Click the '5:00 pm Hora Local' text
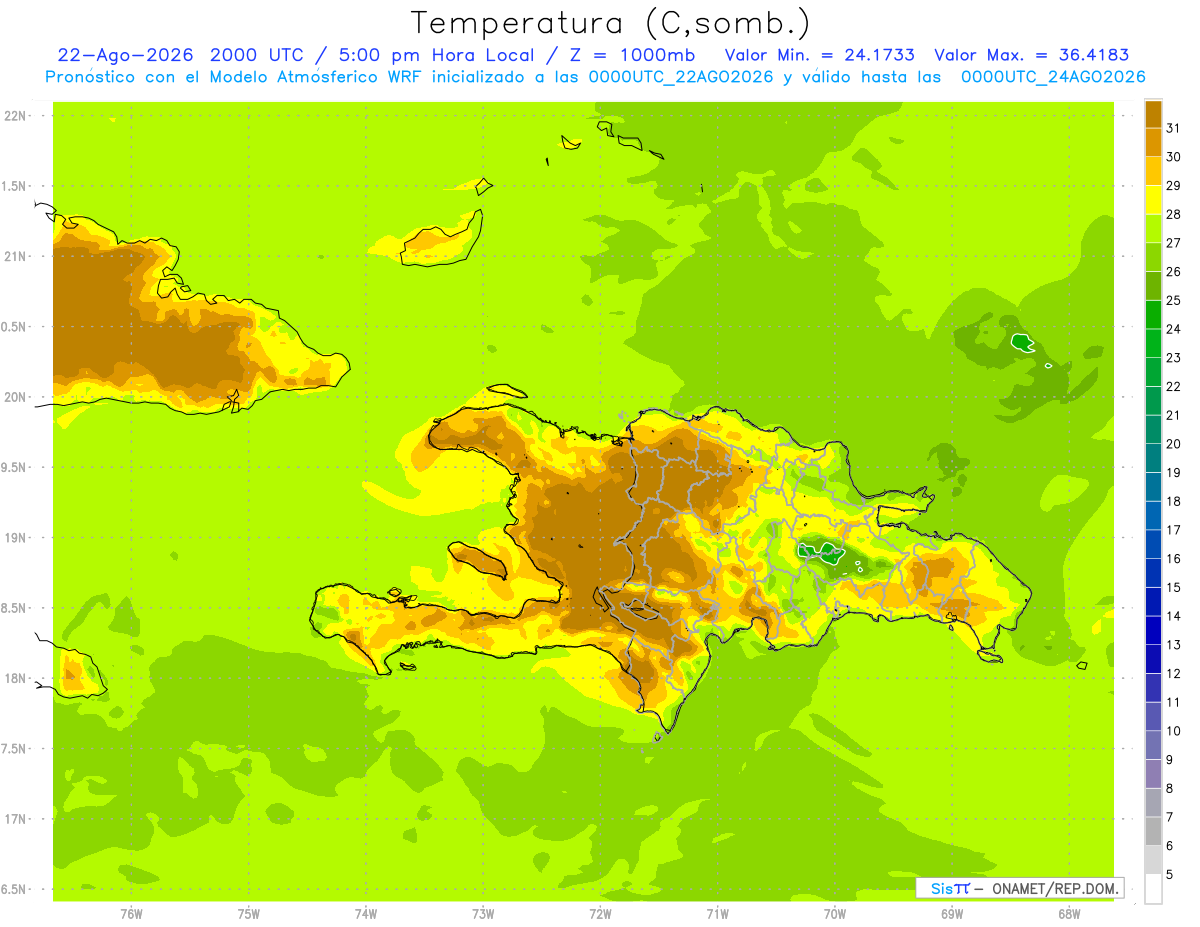 [x=435, y=55]
